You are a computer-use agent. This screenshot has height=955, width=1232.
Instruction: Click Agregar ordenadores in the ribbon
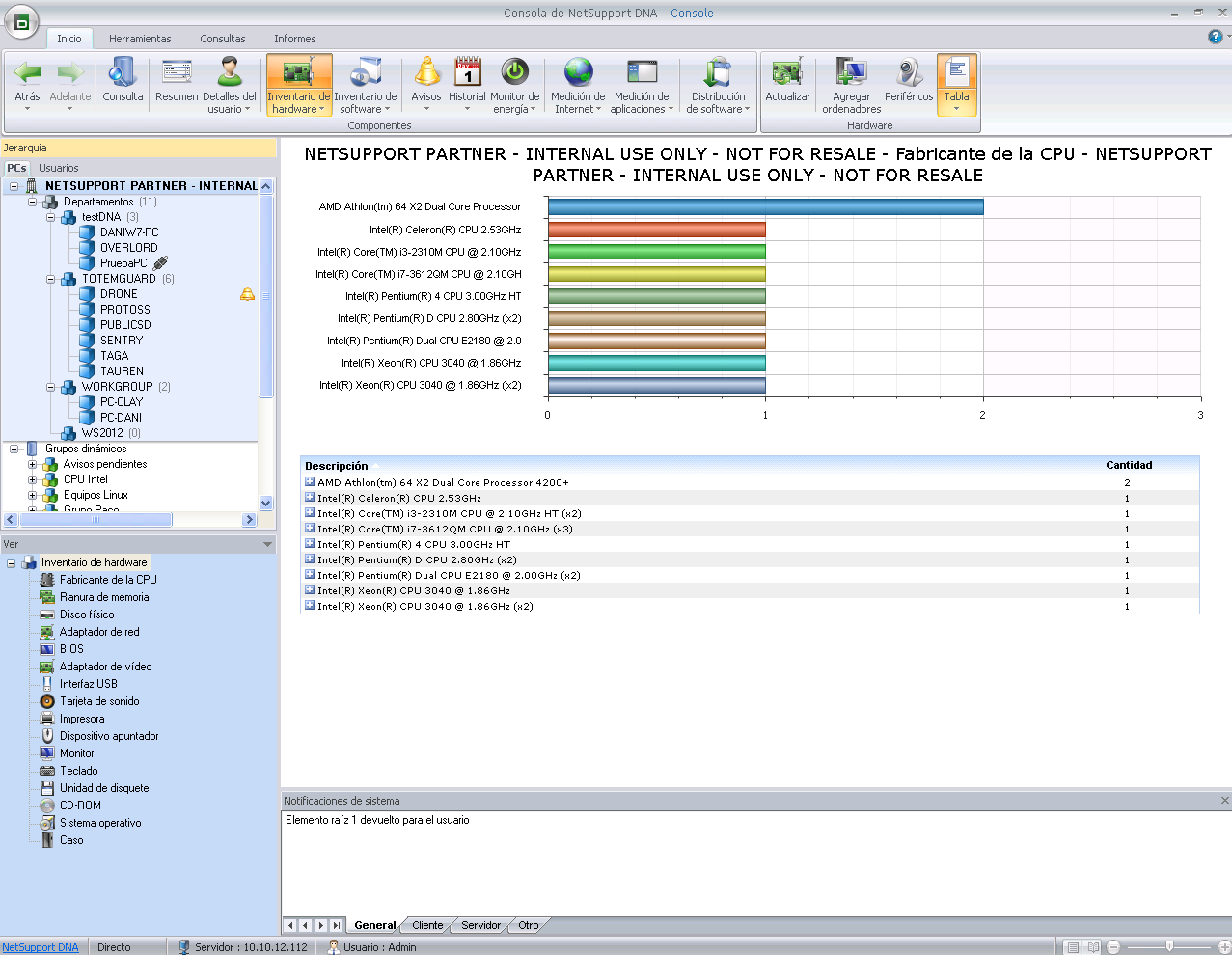point(852,84)
